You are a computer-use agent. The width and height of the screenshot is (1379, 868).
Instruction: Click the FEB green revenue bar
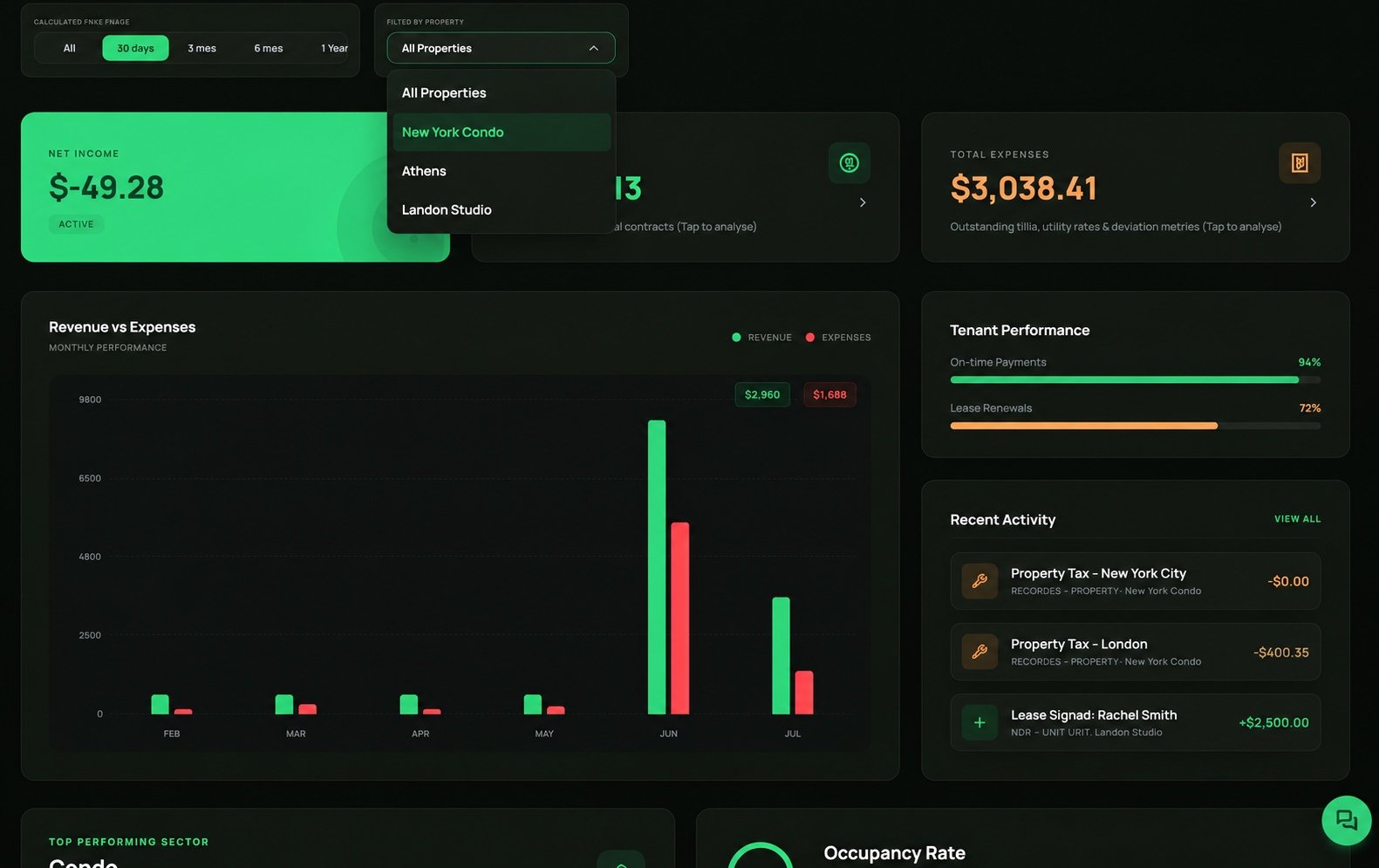[160, 705]
